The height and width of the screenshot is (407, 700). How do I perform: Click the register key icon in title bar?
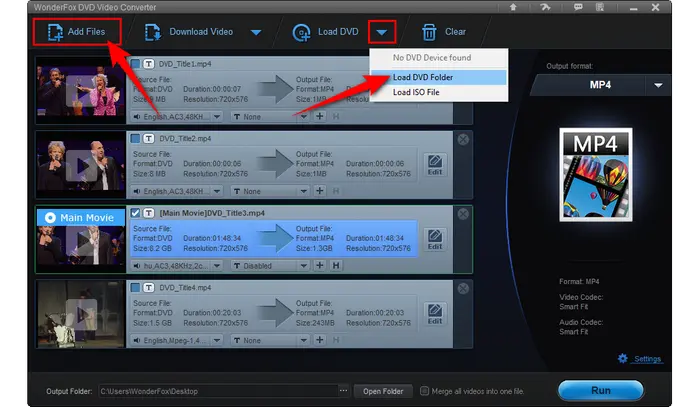tap(545, 7)
